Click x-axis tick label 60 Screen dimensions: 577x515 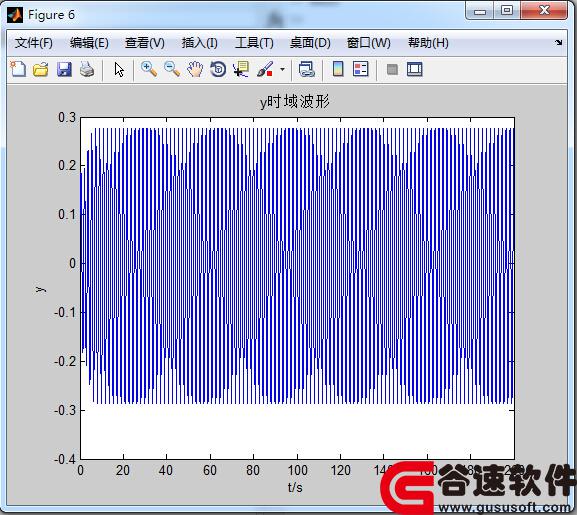[210, 470]
